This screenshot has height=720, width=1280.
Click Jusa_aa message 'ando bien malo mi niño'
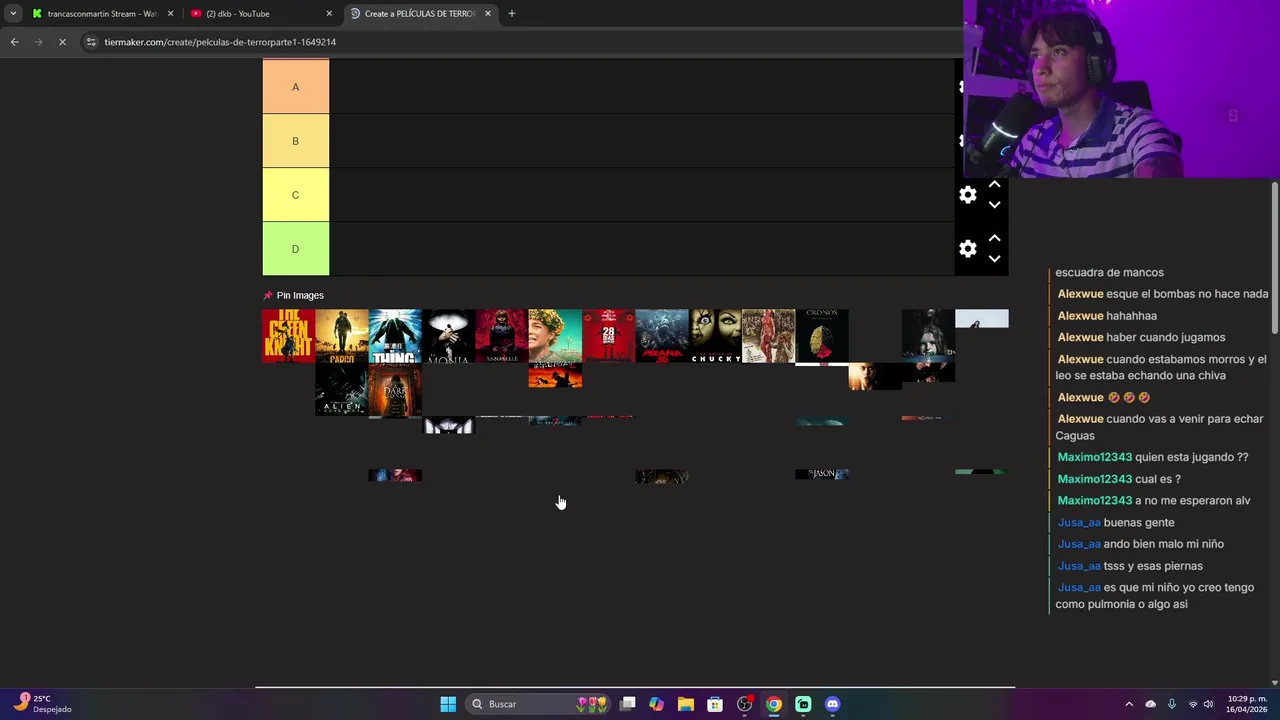tap(1164, 544)
